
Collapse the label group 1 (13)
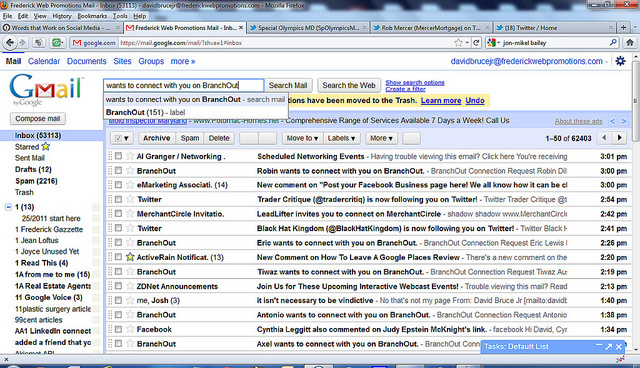coord(8,207)
